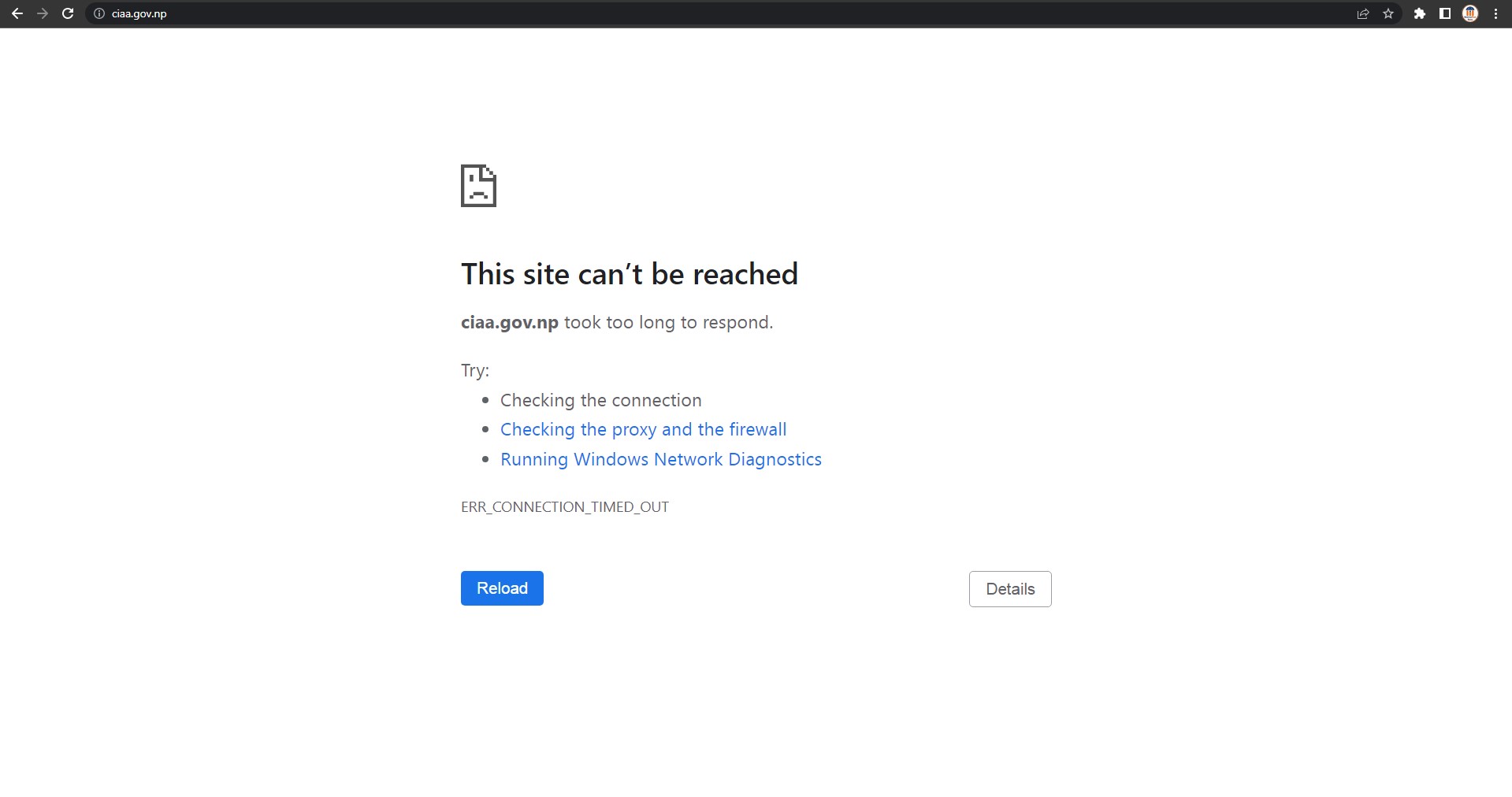Click the 'Checking the connection' suggestion
Viewport: 1512px width, 797px height.
point(600,400)
